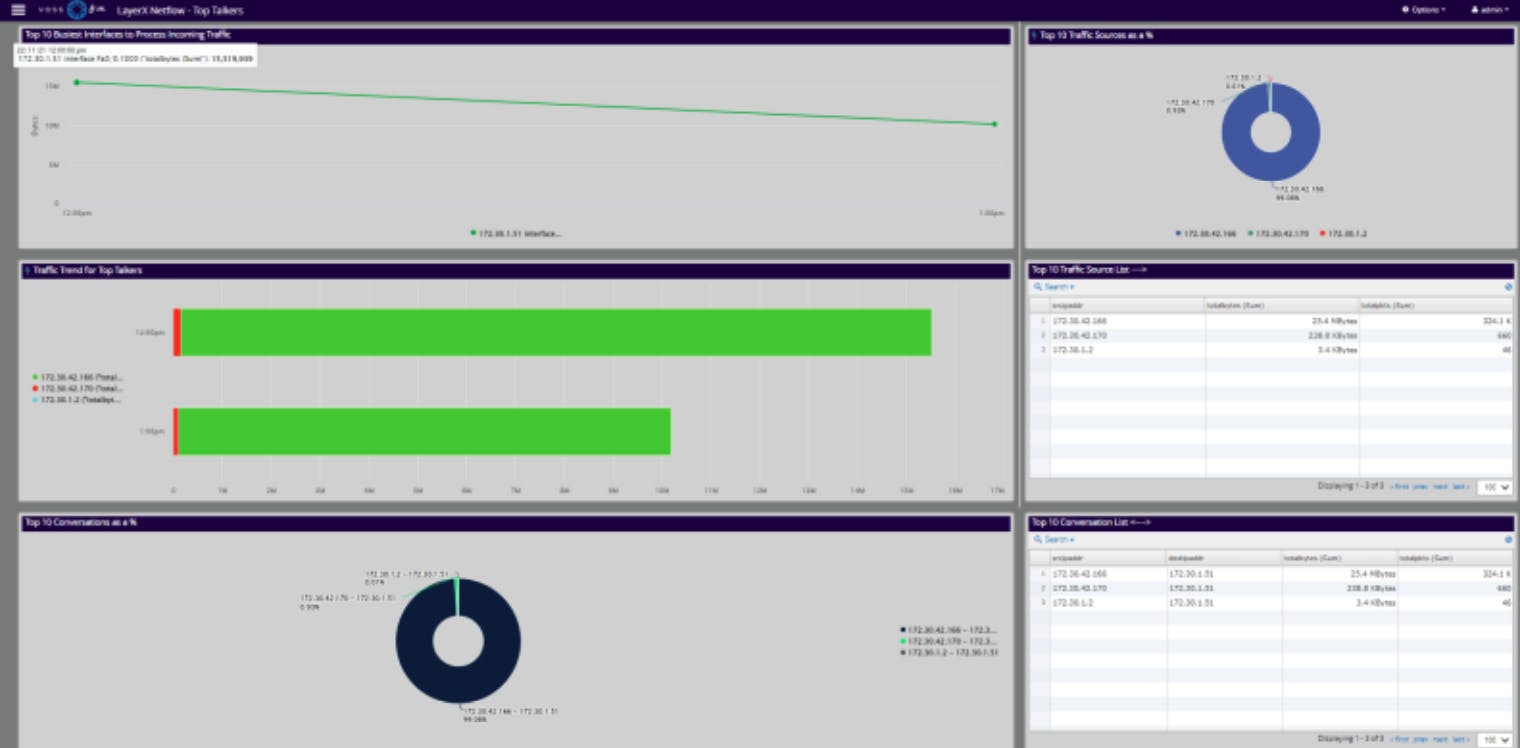This screenshot has width=1520, height=748.
Task: Click settings icon in Traffic Source List panel
Action: tap(1508, 287)
